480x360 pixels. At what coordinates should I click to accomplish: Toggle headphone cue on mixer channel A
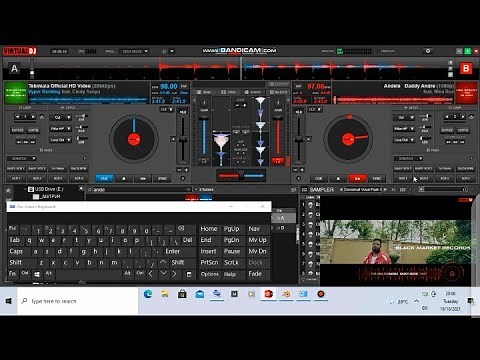point(204,161)
